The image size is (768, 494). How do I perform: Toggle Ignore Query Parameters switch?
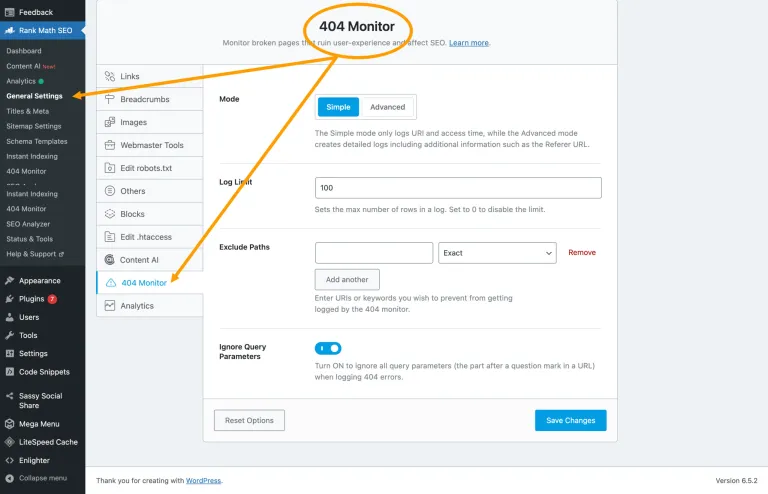click(x=328, y=348)
